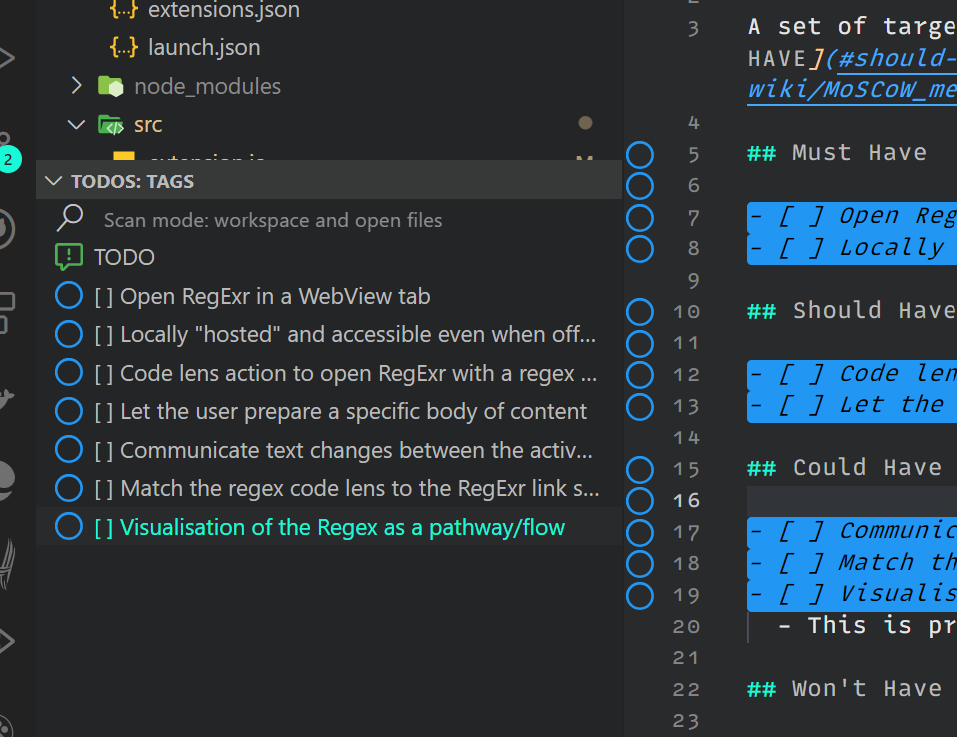The width and height of the screenshot is (957, 737).
Task: Open todo 'Match the regex code lens'
Action: point(347,489)
